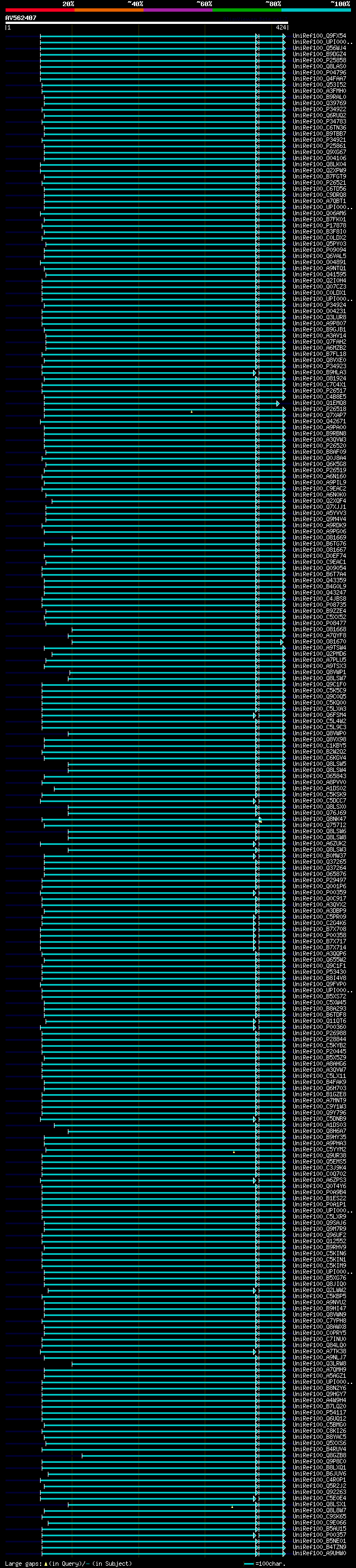Image resolution: width=356 pixels, height=1568 pixels.
Task: Open hit UniRef100_Q1EMQ8
Action: [x=319, y=403]
